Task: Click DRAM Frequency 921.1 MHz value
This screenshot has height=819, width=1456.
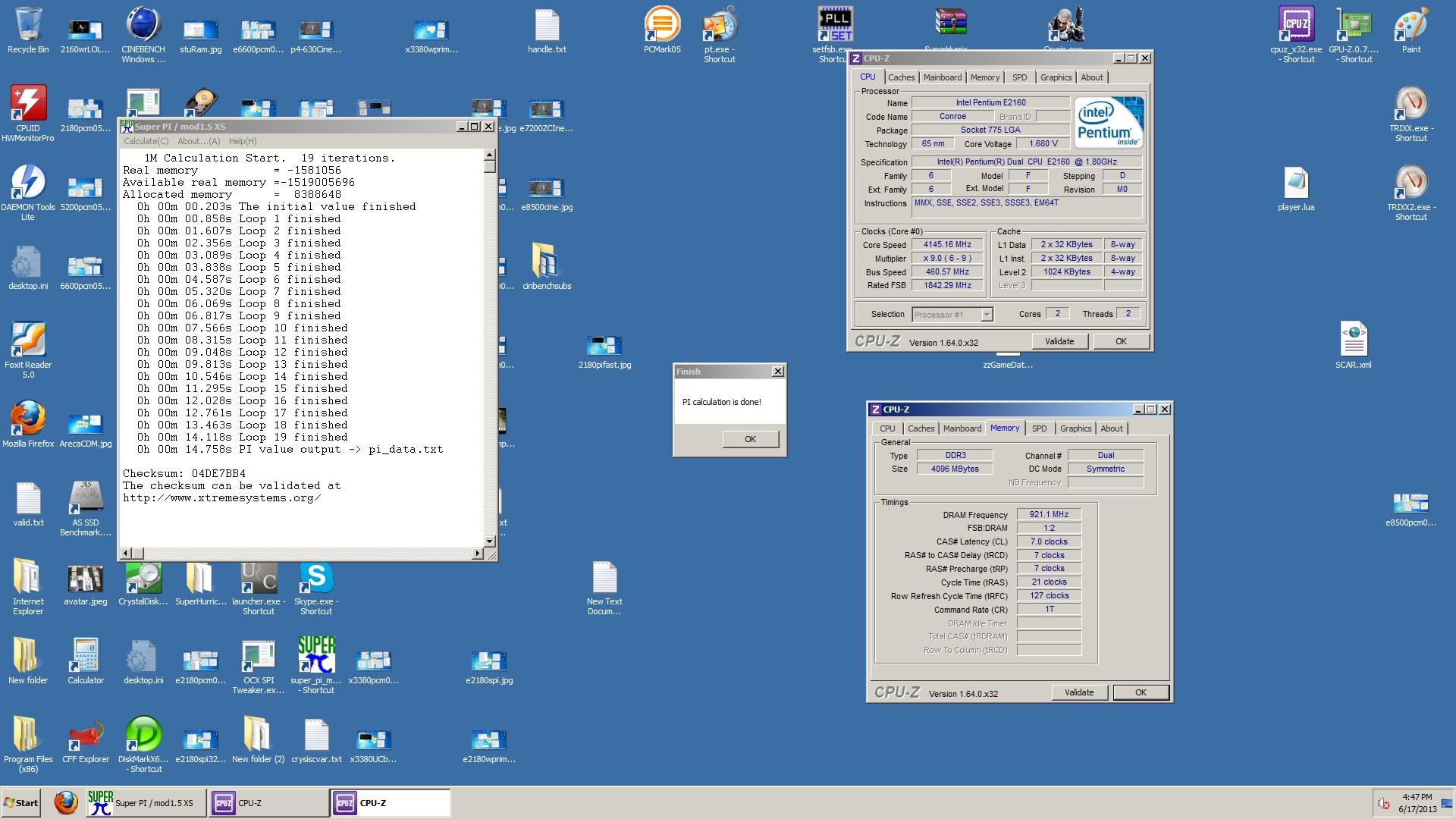Action: point(1049,514)
